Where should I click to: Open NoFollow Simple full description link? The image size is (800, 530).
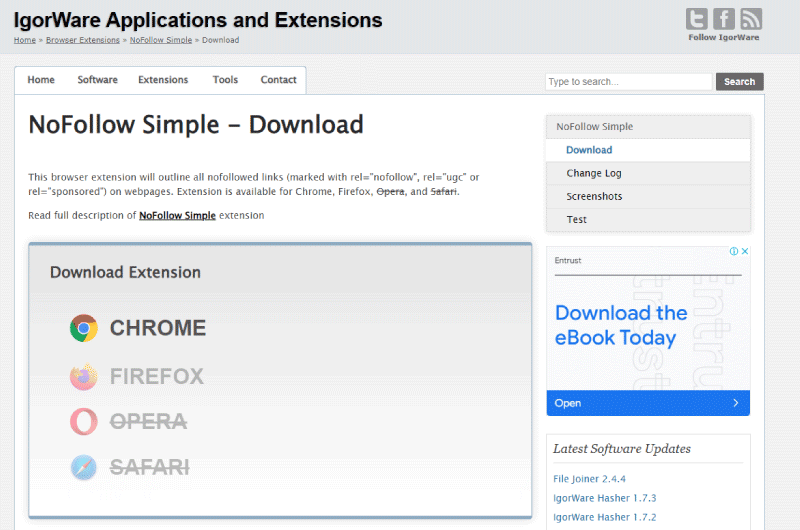[178, 215]
